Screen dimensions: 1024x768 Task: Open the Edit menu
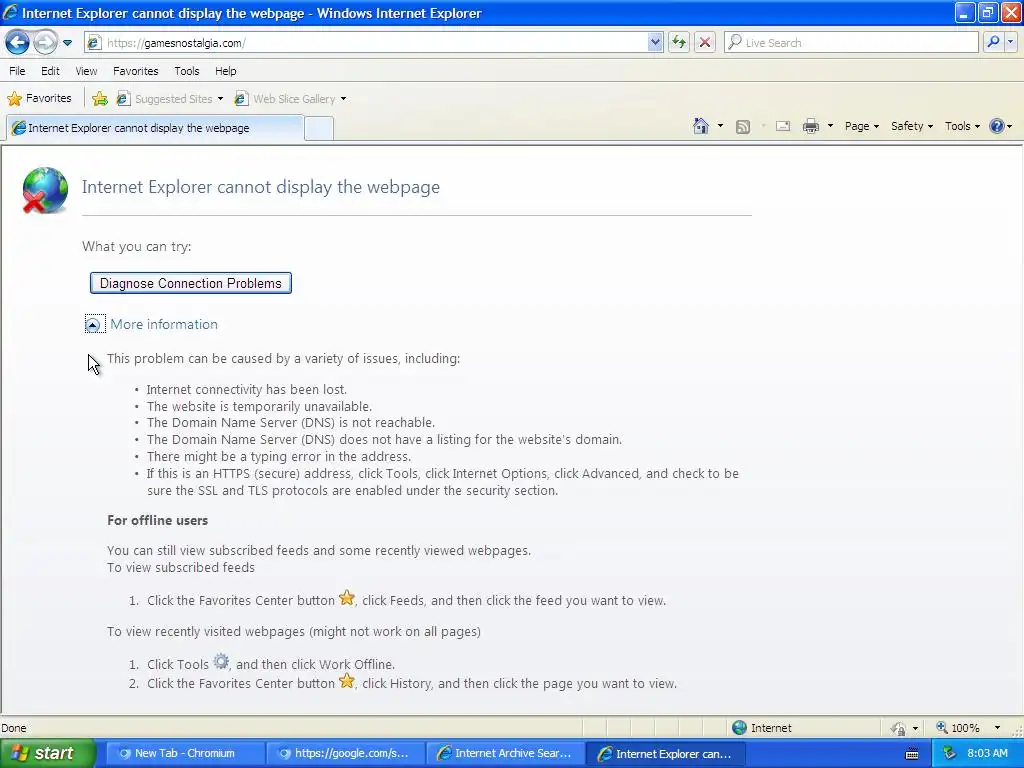(x=50, y=71)
